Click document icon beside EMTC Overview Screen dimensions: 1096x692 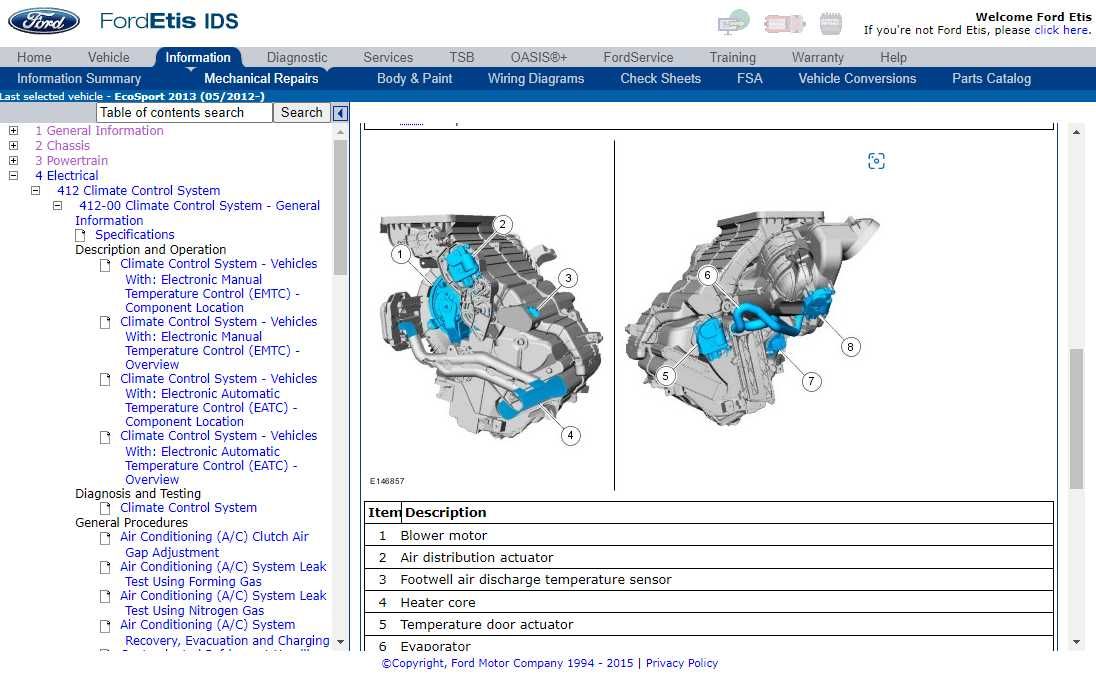tap(105, 322)
